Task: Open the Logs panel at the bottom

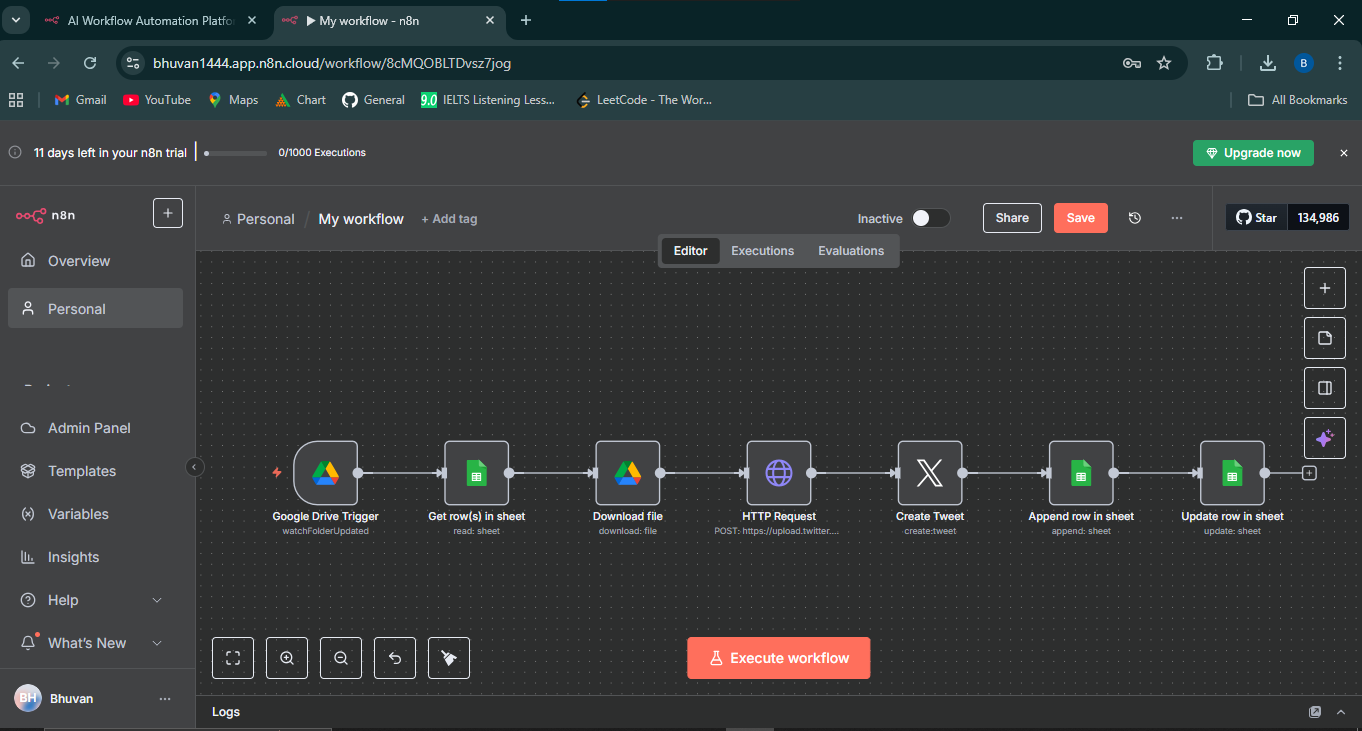Action: coord(225,711)
